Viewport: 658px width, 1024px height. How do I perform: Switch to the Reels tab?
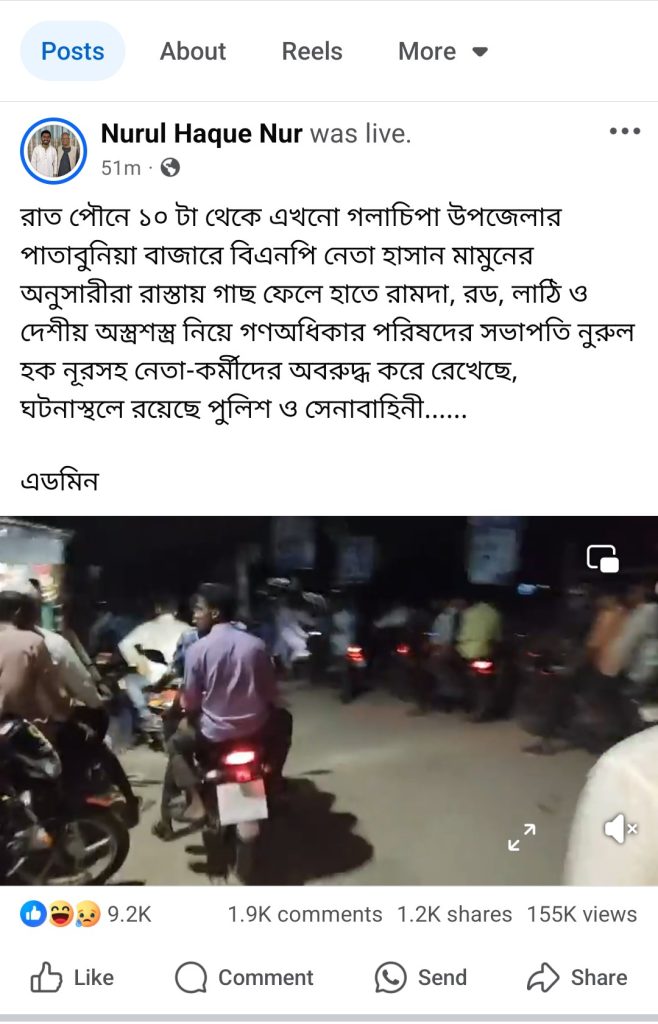tap(312, 52)
